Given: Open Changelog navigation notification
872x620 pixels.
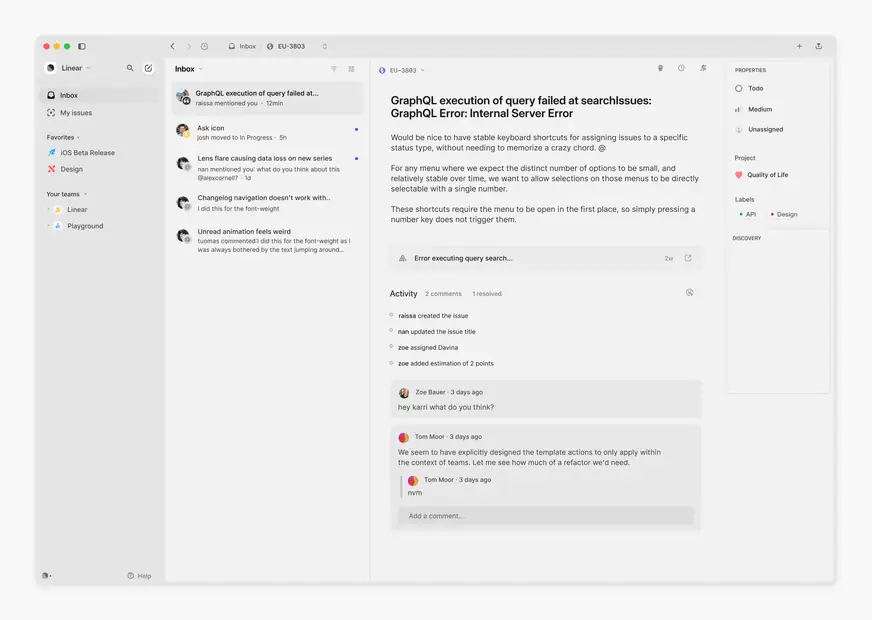Looking at the screenshot, I should (x=267, y=203).
